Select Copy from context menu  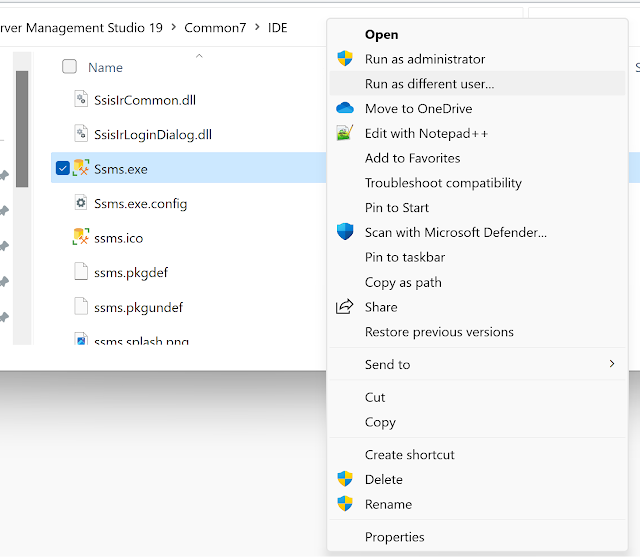pyautogui.click(x=380, y=422)
